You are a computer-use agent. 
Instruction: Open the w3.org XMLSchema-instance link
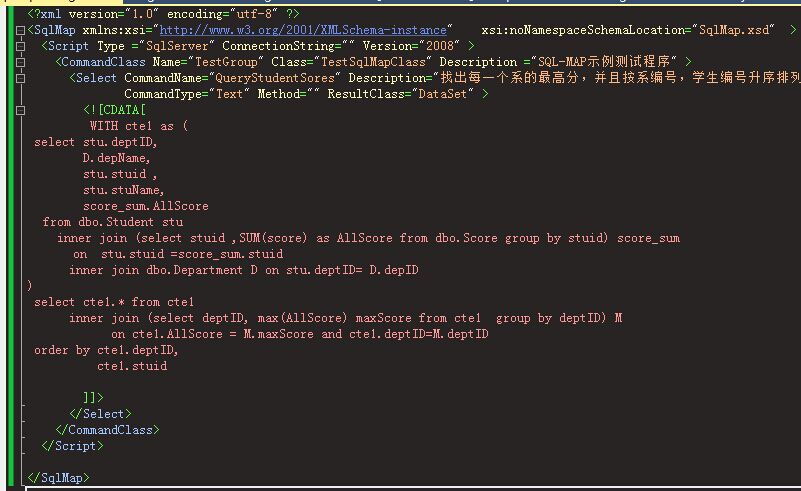pos(303,30)
